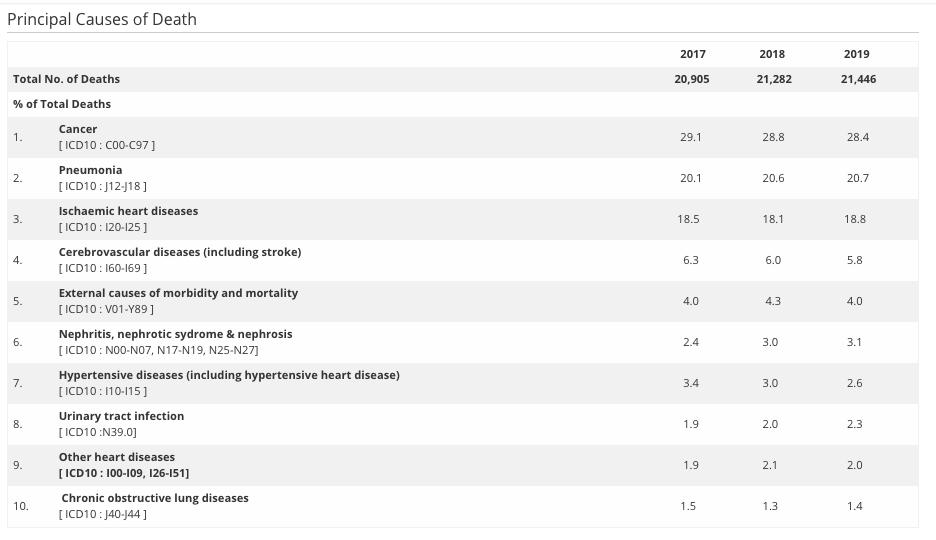Click the Nephritis, nephrotic sydrome & nephrosis label

tap(176, 334)
